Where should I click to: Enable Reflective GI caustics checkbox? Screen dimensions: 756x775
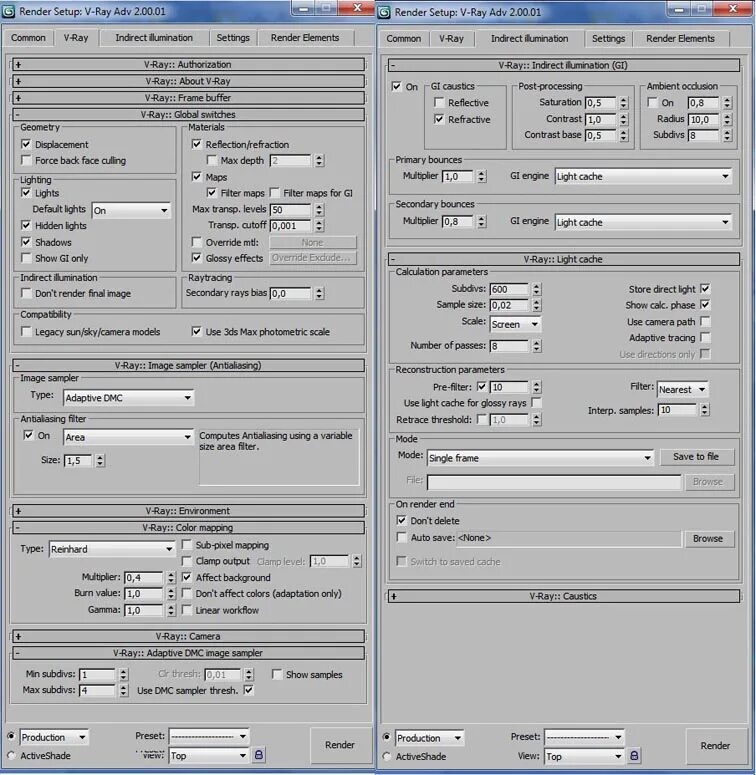(x=439, y=102)
